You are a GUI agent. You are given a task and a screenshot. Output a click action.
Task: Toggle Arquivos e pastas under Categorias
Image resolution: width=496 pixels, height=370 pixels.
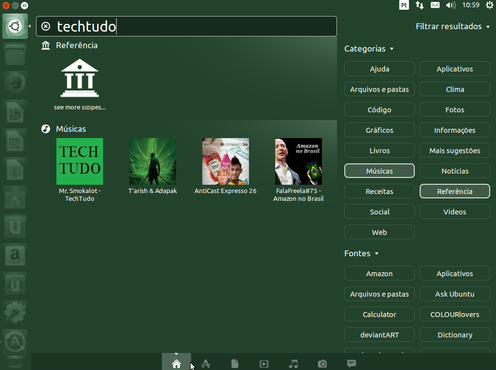(x=379, y=89)
